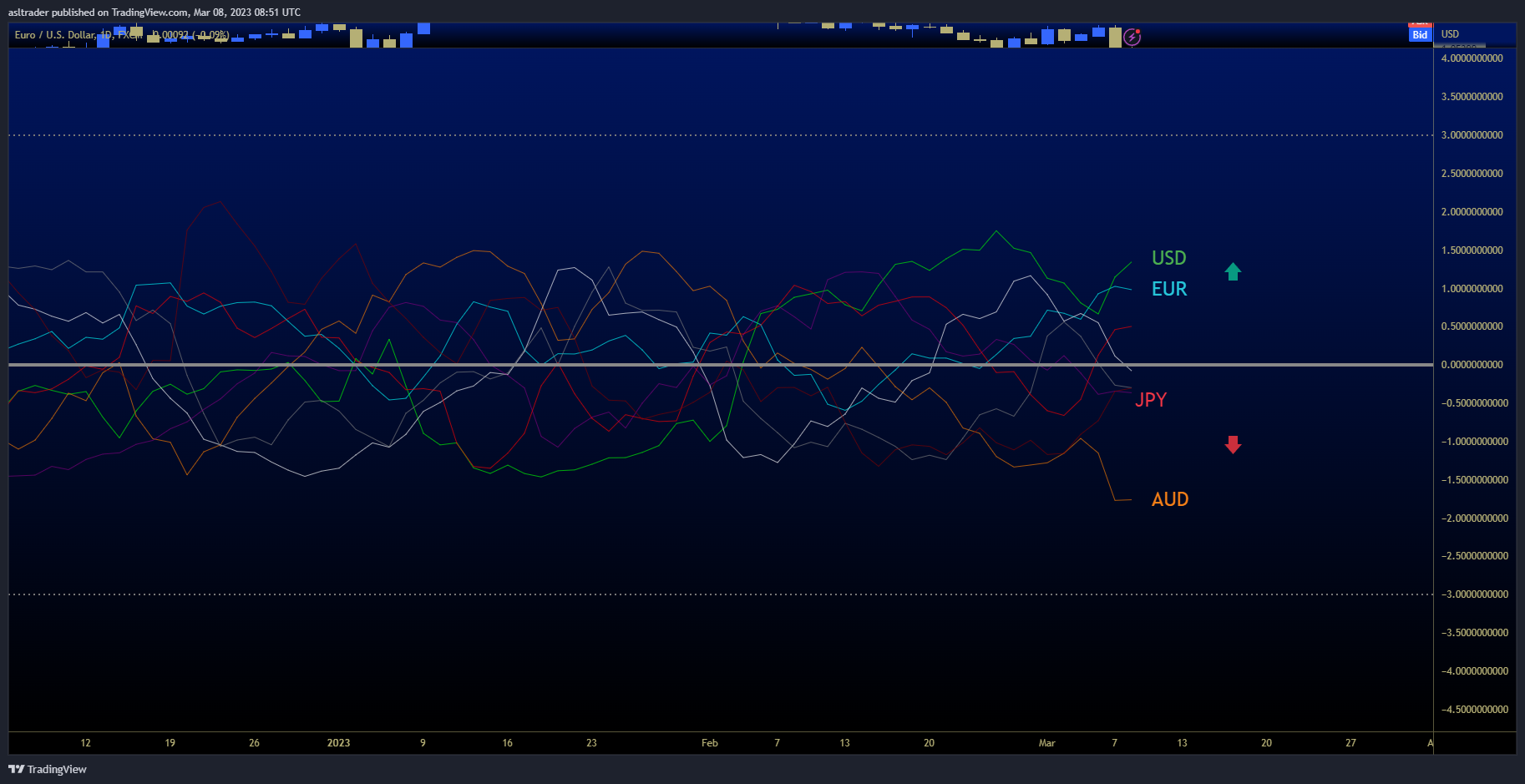Click the 27 date label on the time axis
This screenshot has width=1525, height=784.
tap(1350, 743)
